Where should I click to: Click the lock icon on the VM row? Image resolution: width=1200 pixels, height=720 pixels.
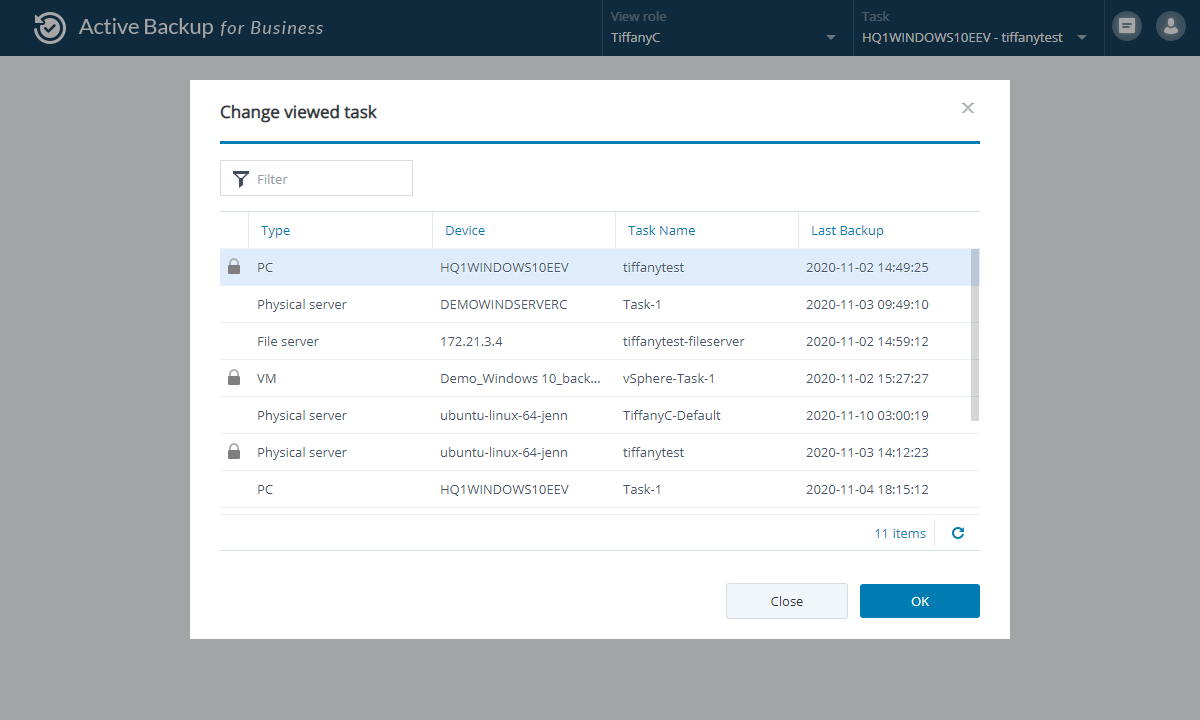click(x=234, y=378)
